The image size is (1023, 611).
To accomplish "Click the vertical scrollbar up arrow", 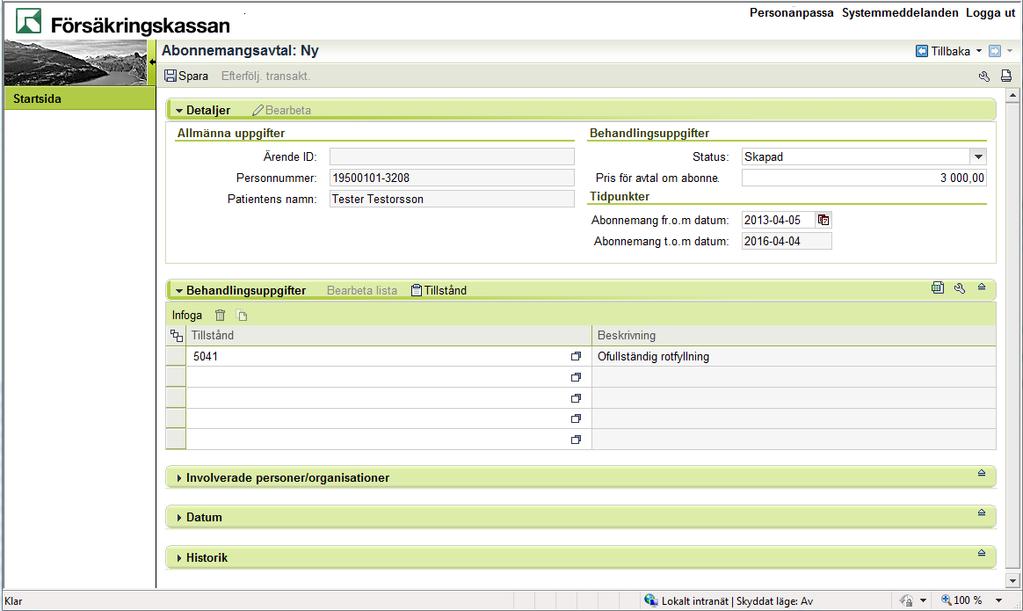I will click(x=1012, y=96).
